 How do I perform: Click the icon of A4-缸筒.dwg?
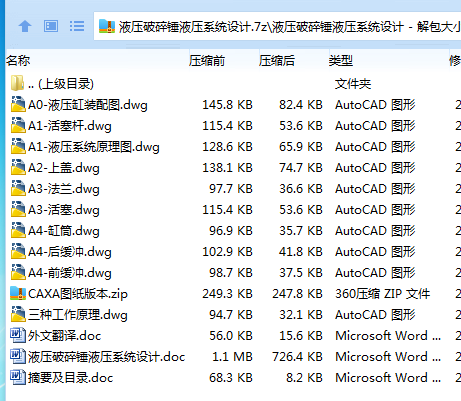point(18,230)
